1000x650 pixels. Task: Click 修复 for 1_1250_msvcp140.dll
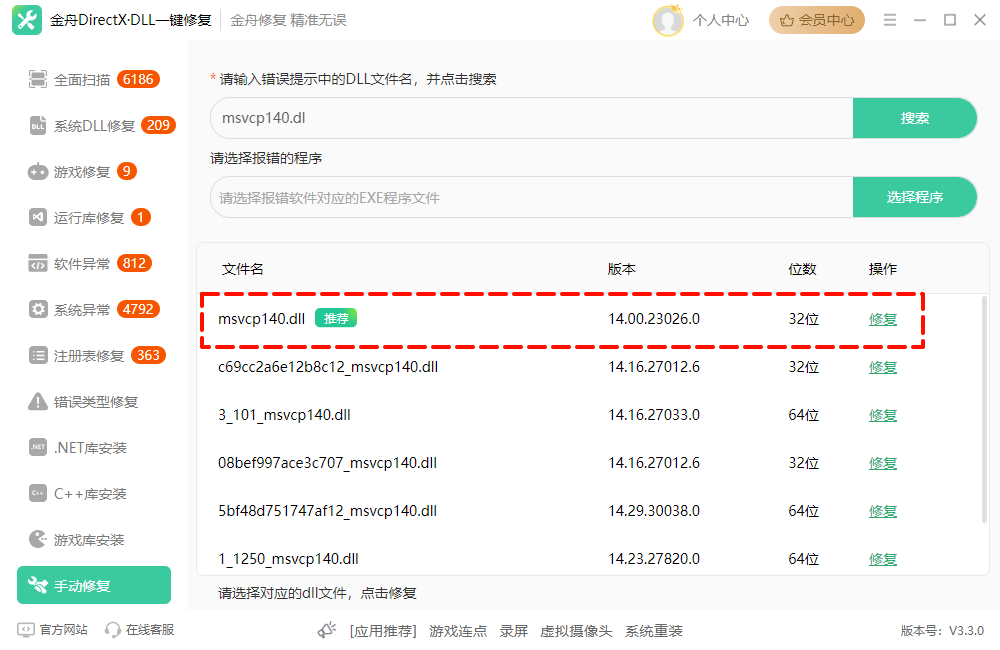pyautogui.click(x=883, y=559)
